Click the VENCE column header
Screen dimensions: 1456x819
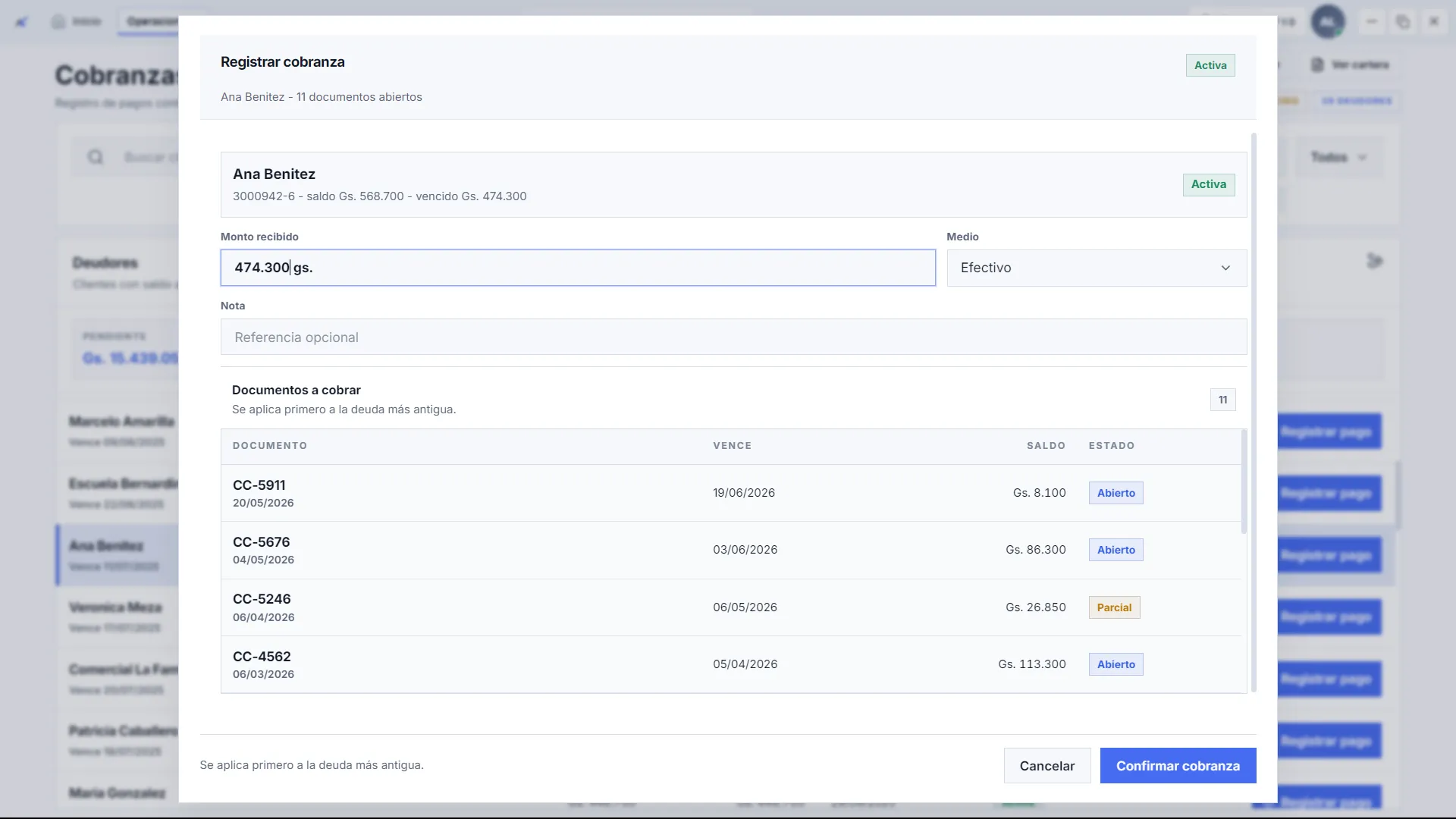[732, 446]
